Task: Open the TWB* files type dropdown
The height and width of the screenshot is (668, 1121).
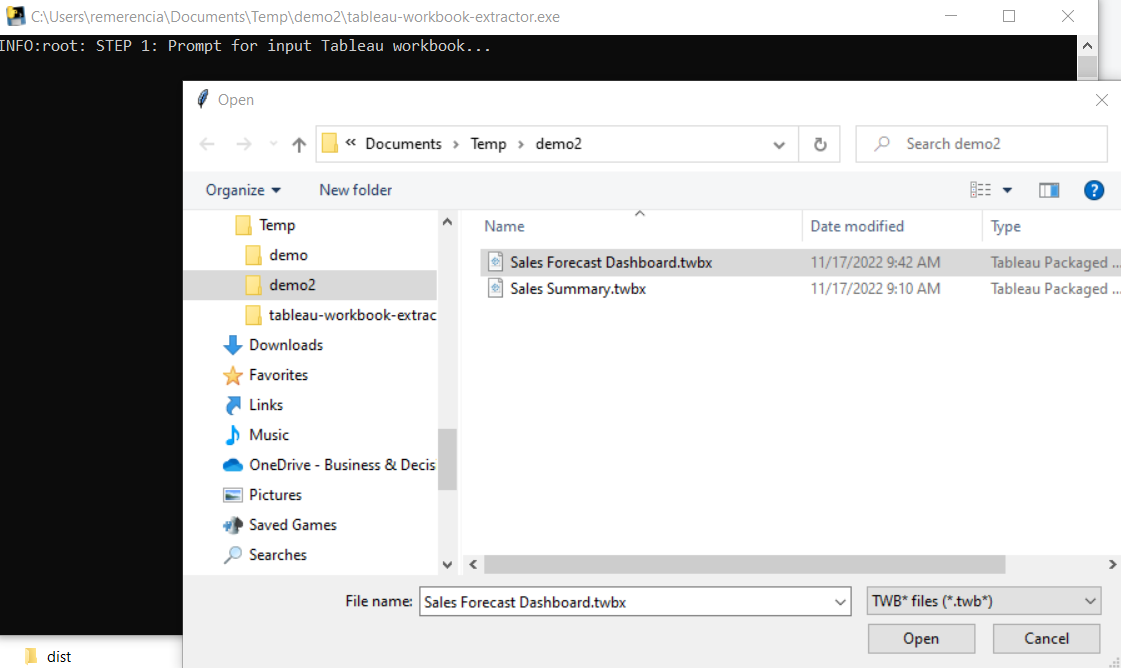Action: tap(983, 601)
